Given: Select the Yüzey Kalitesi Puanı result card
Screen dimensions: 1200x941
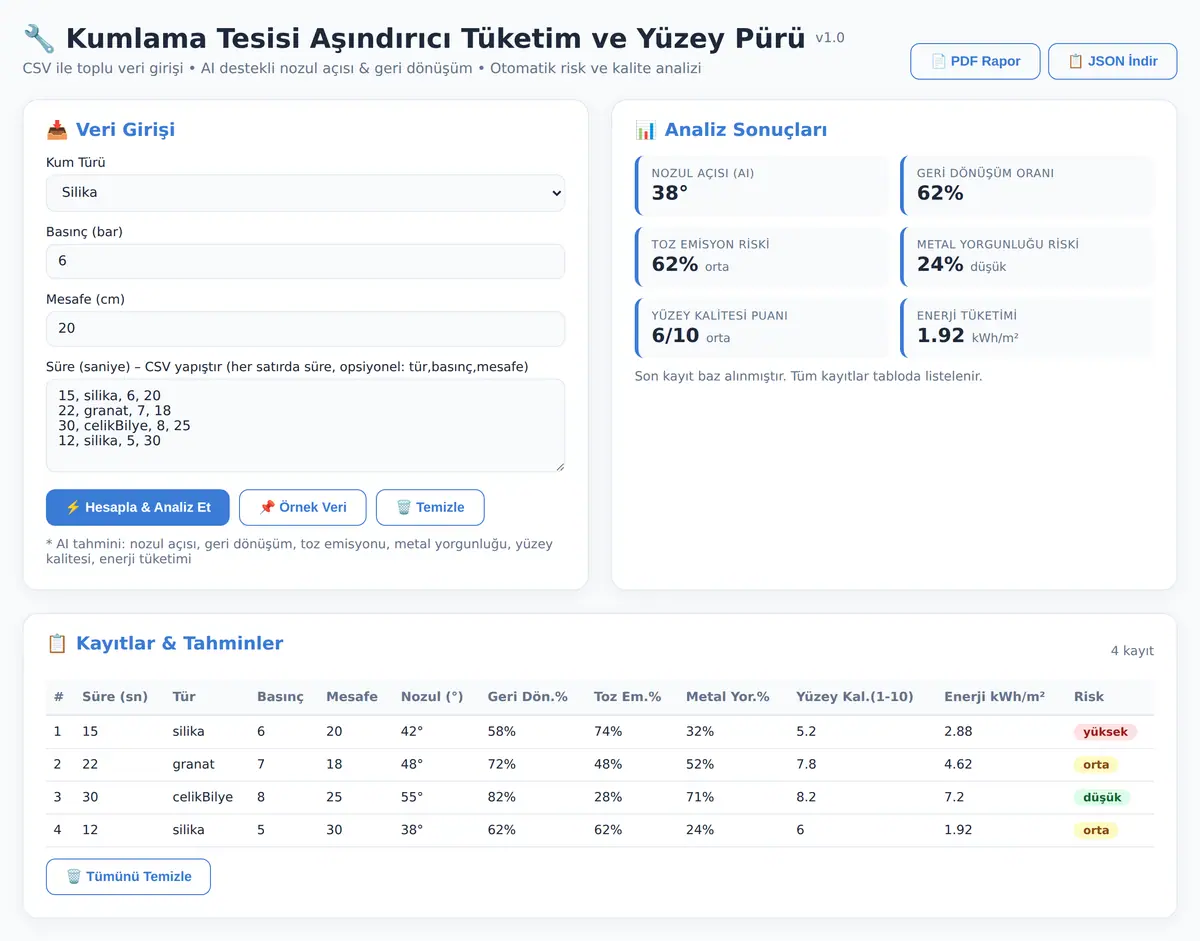Looking at the screenshot, I should [x=762, y=327].
